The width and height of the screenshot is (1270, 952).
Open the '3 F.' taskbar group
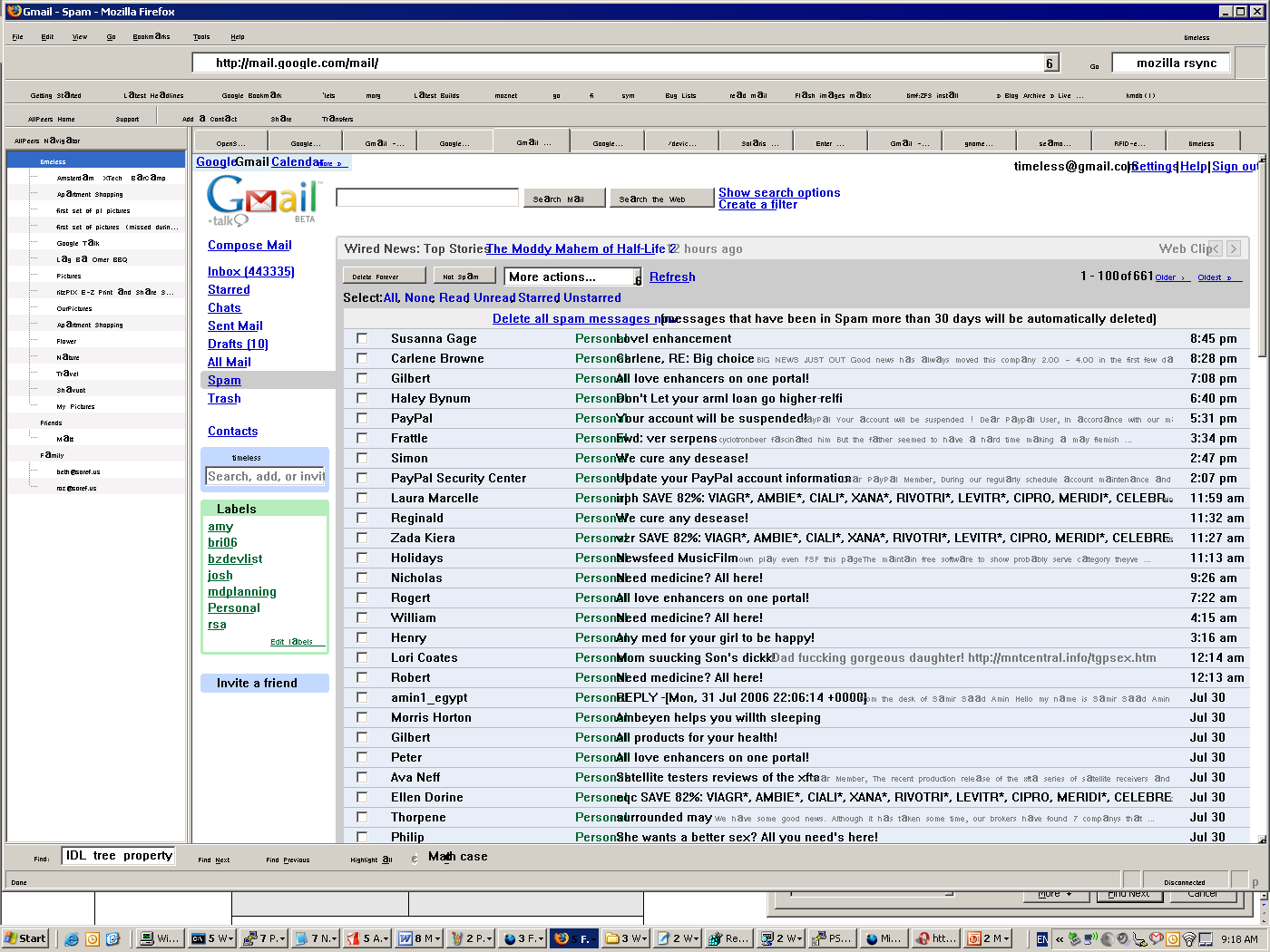[x=523, y=938]
